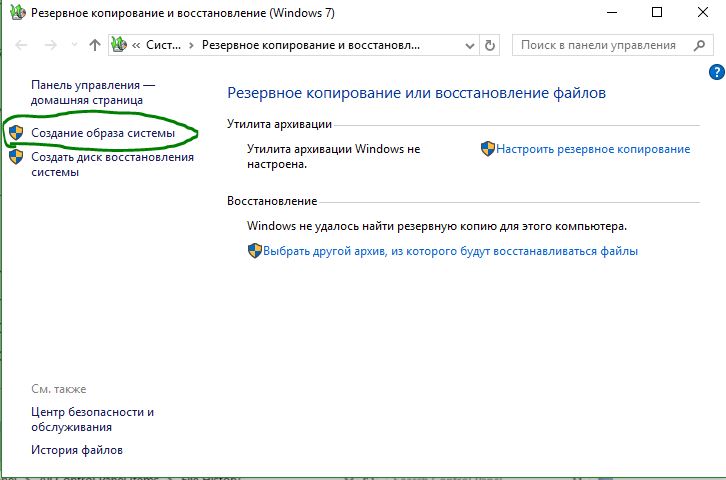The width and height of the screenshot is (726, 480).
Task: Expand the address bar history dropdown
Action: (469, 46)
